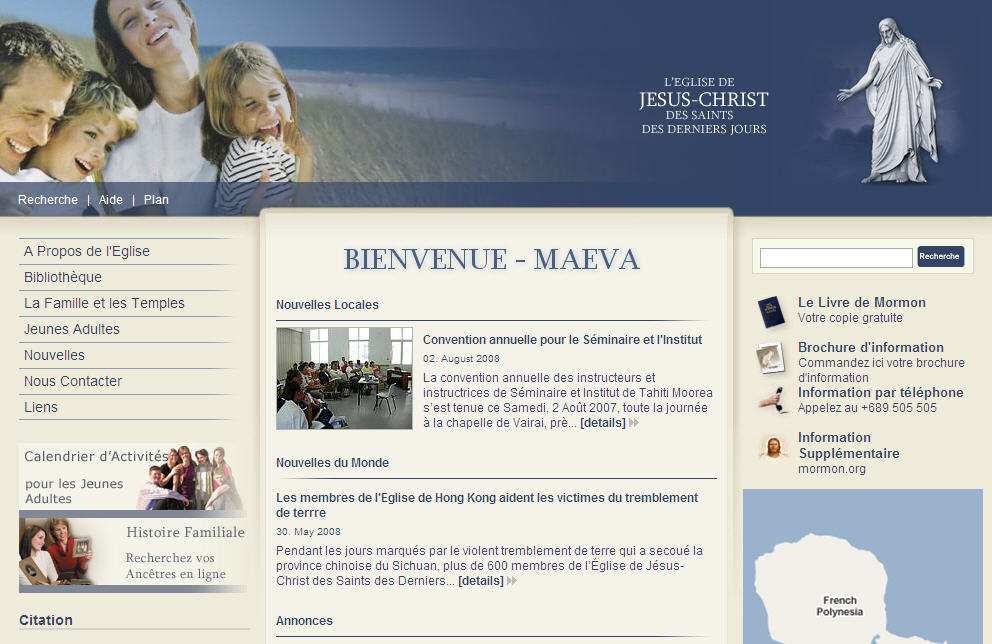Open the Convention annuelle article headline
This screenshot has width=992, height=644.
tap(562, 340)
